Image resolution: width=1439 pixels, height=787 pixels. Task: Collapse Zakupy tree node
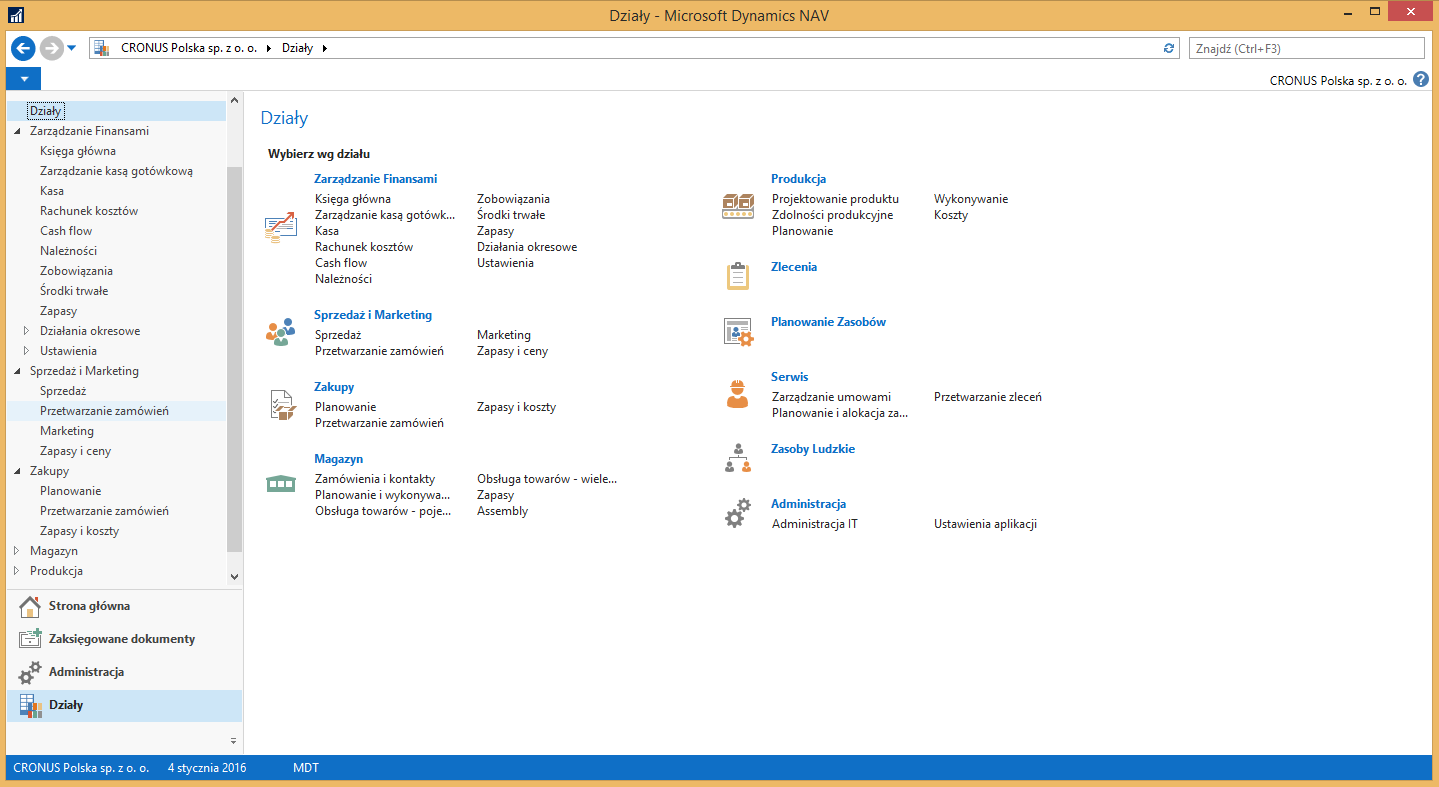[x=17, y=471]
